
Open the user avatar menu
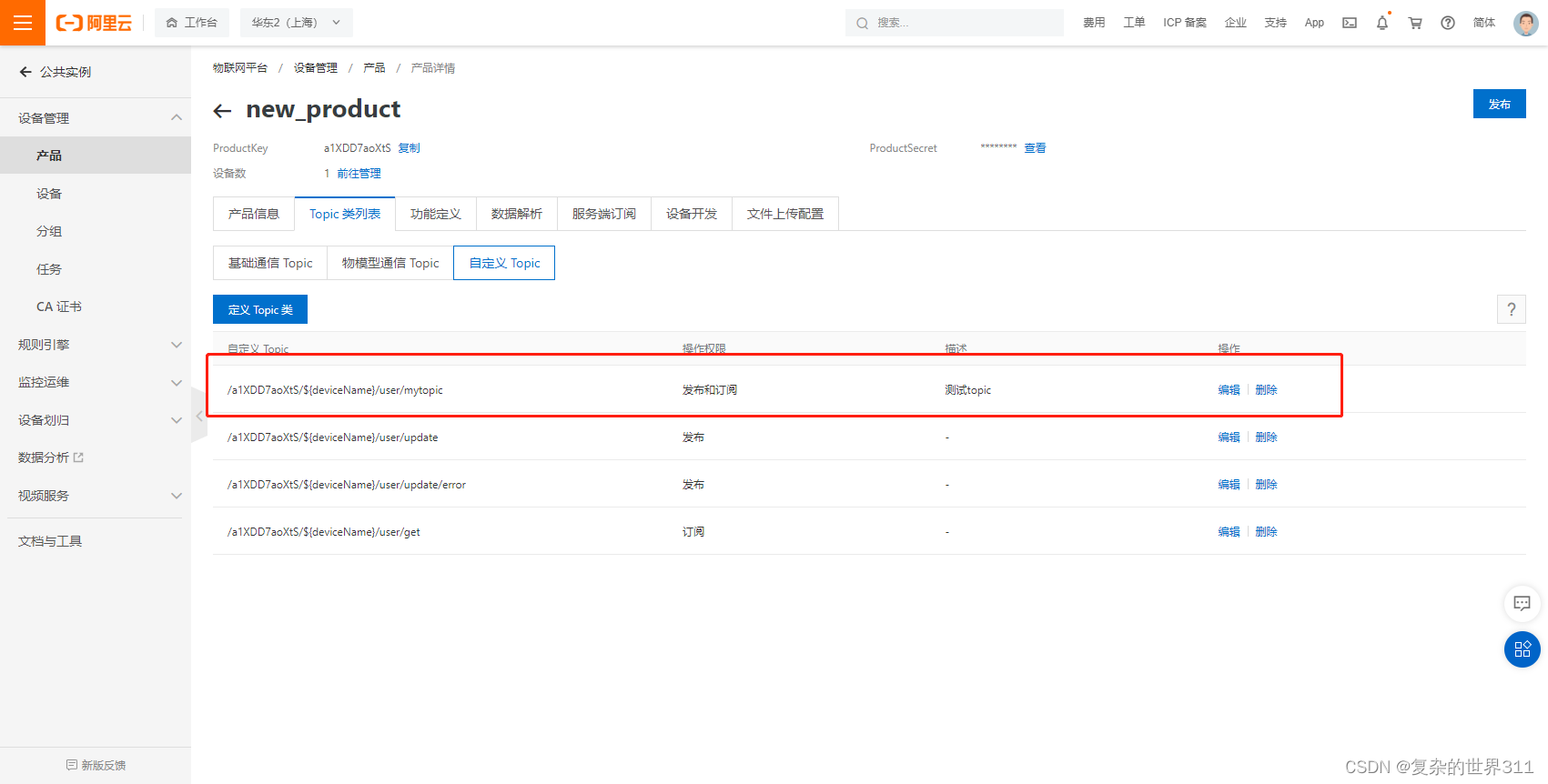pos(1526,23)
